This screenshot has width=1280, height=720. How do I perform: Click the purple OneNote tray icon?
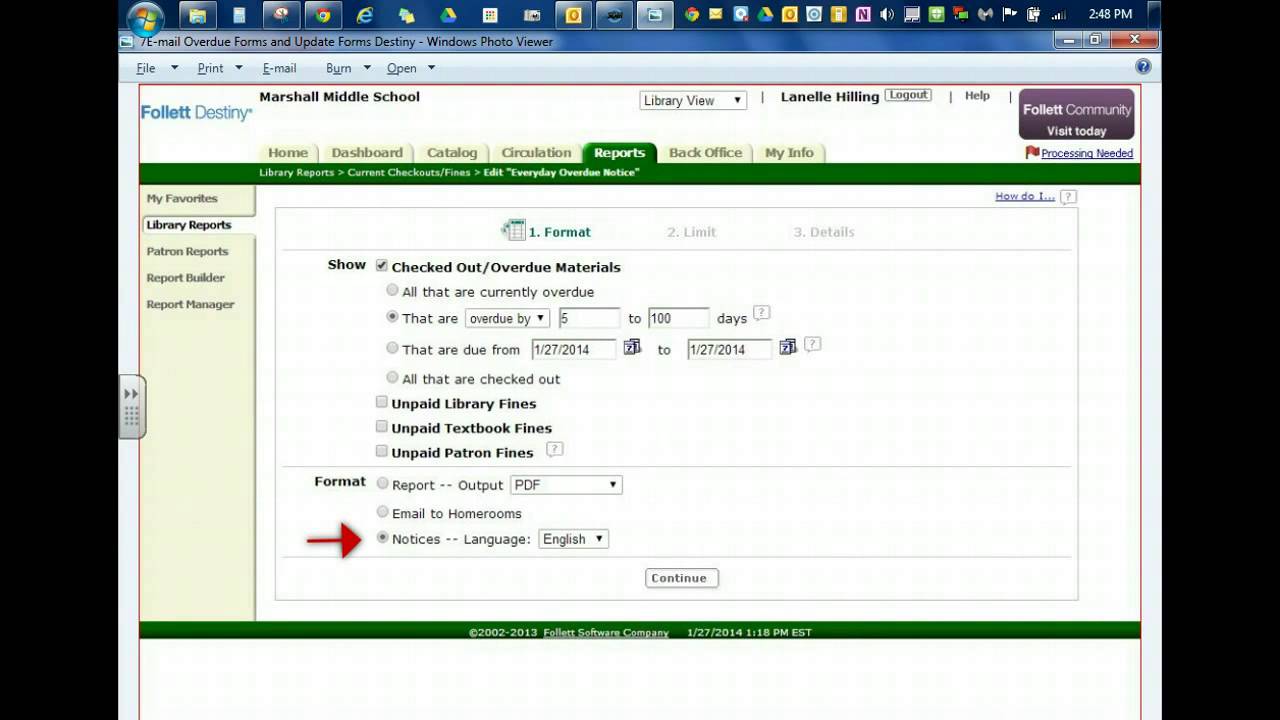pos(862,14)
